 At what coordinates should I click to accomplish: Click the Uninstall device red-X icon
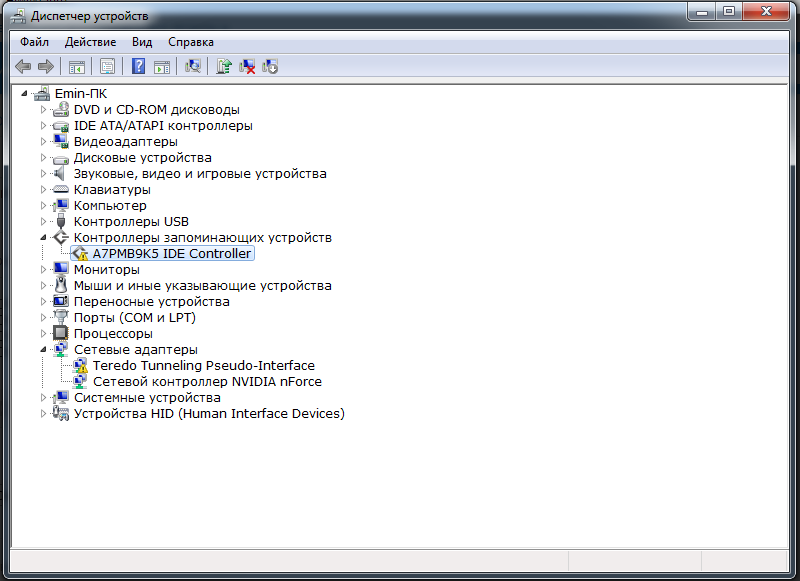click(247, 66)
